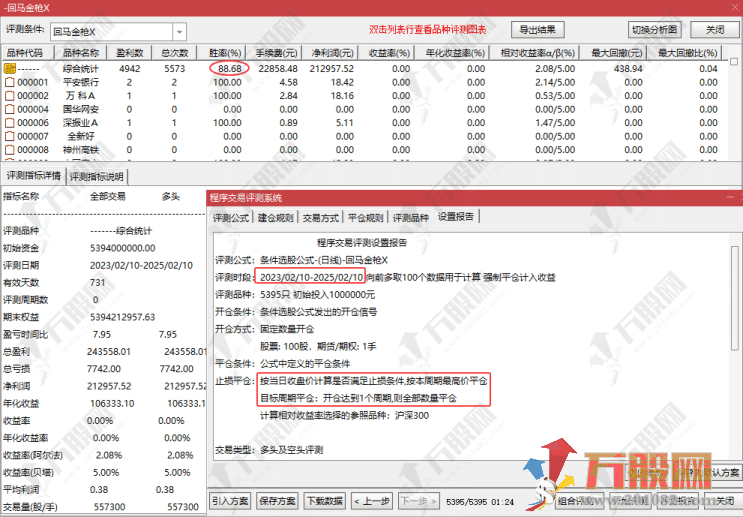The width and height of the screenshot is (743, 517).
Task: Select the 设置报告 tab
Action: (x=456, y=217)
